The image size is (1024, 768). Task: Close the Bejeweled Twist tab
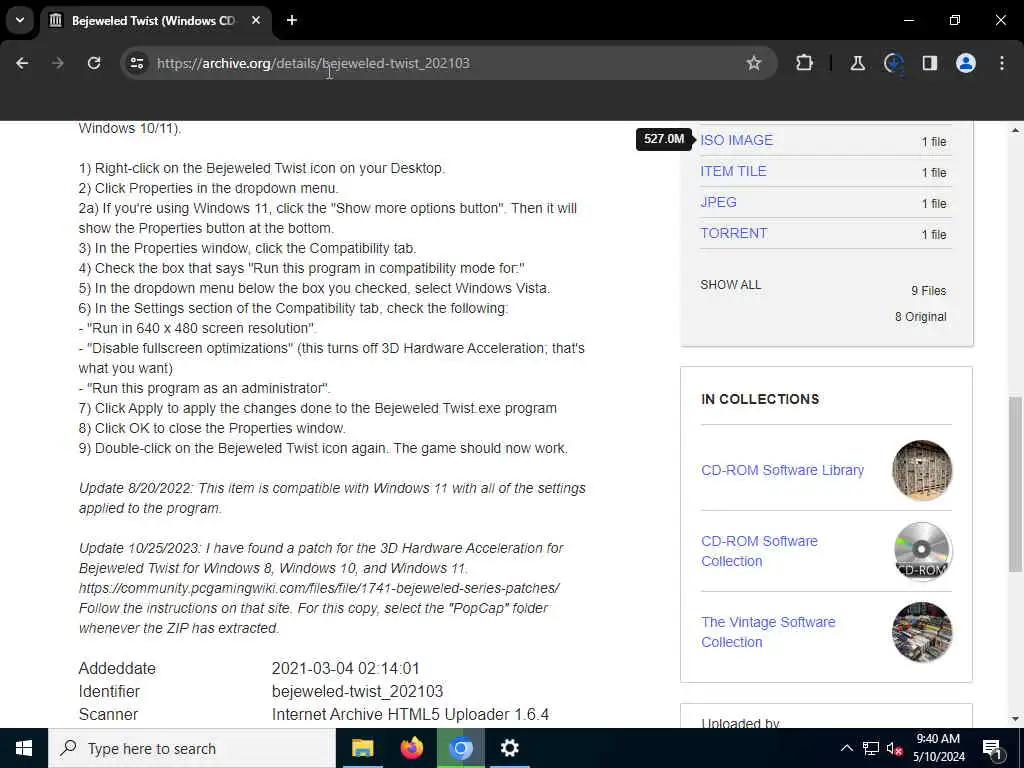click(x=256, y=20)
